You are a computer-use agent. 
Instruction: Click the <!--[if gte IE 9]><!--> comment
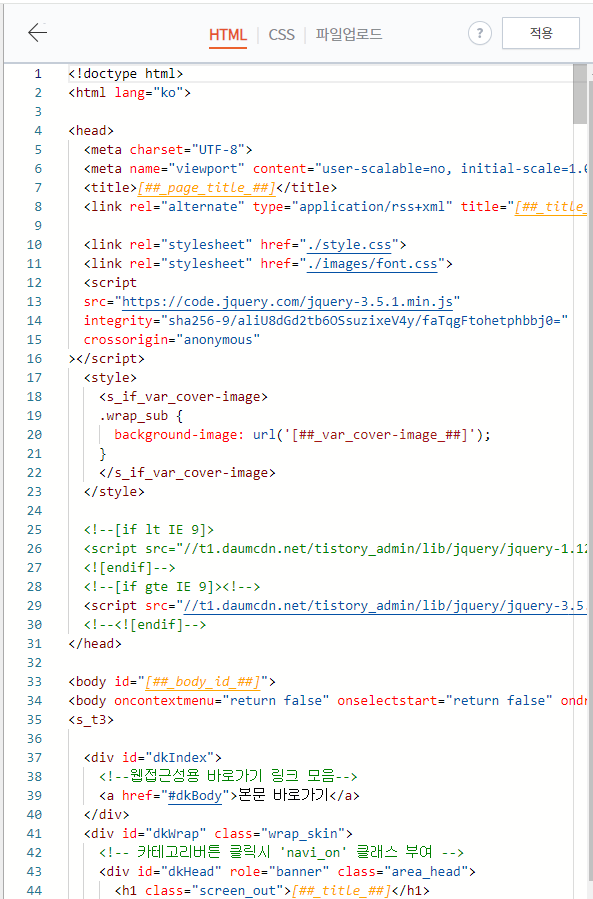point(171,587)
